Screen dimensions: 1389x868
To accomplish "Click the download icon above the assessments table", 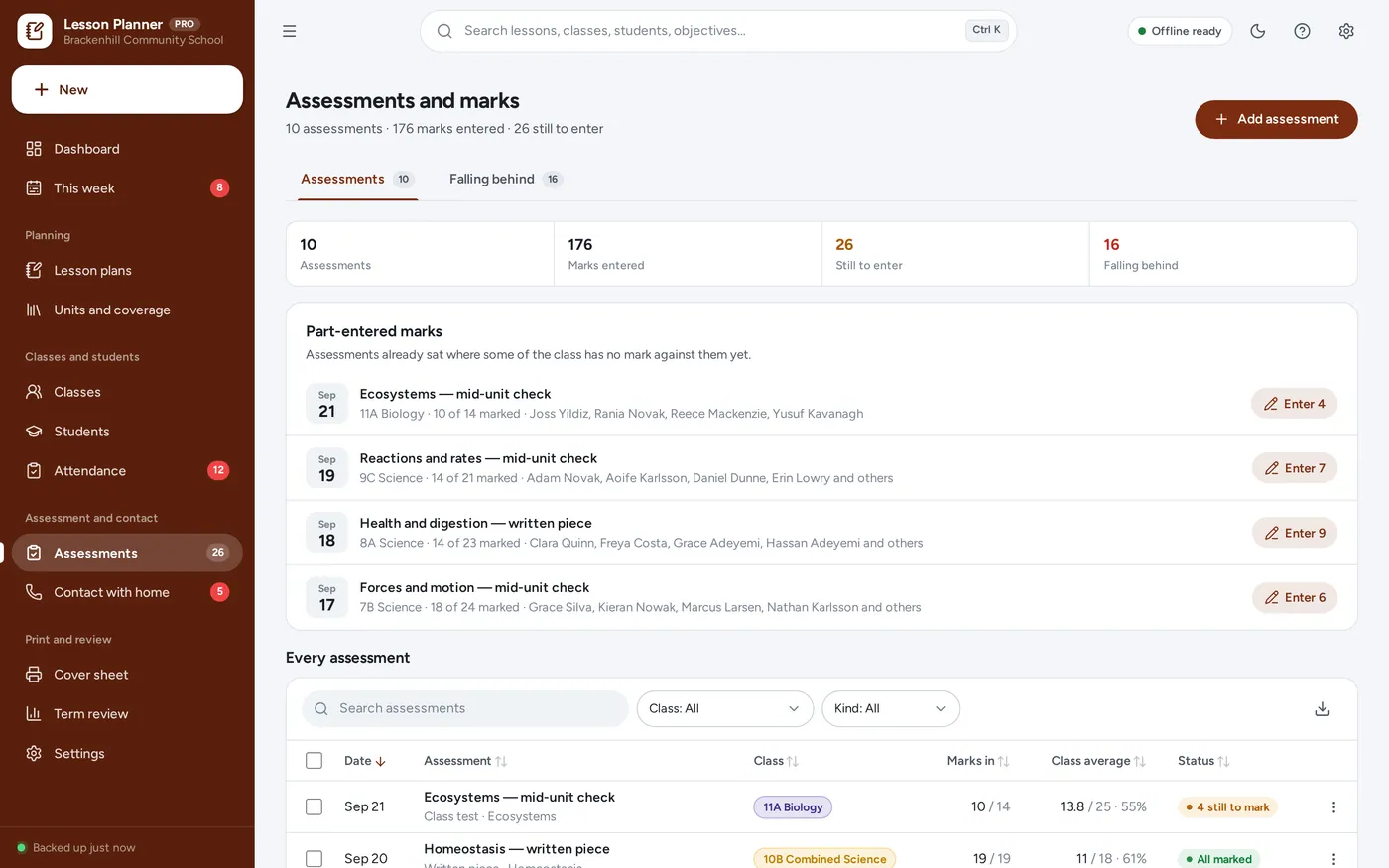I will 1322,708.
